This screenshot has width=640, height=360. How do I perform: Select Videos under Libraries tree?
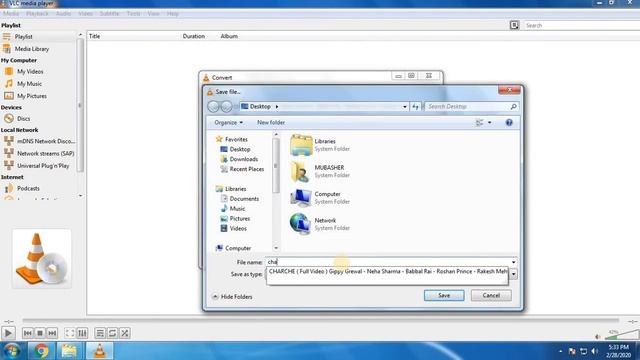pos(238,229)
